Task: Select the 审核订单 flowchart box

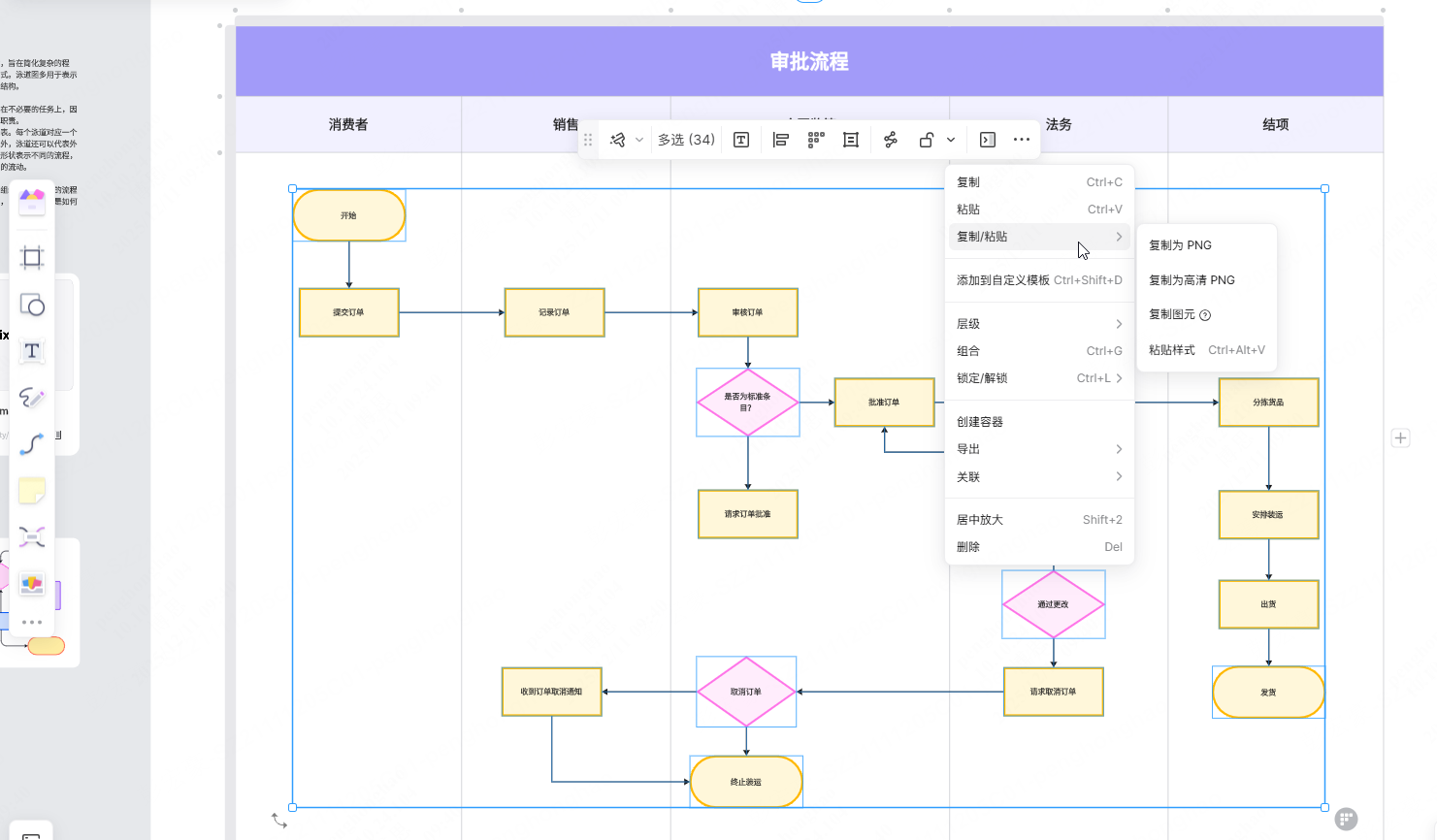Action: (748, 312)
